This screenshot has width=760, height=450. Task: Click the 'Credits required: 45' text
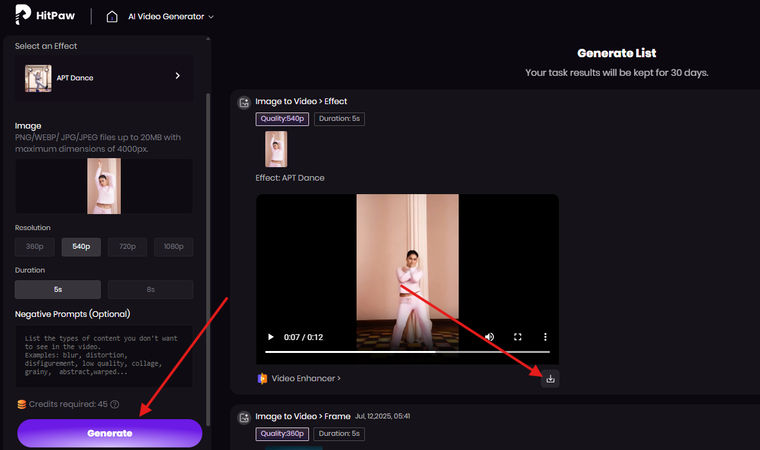(68, 404)
